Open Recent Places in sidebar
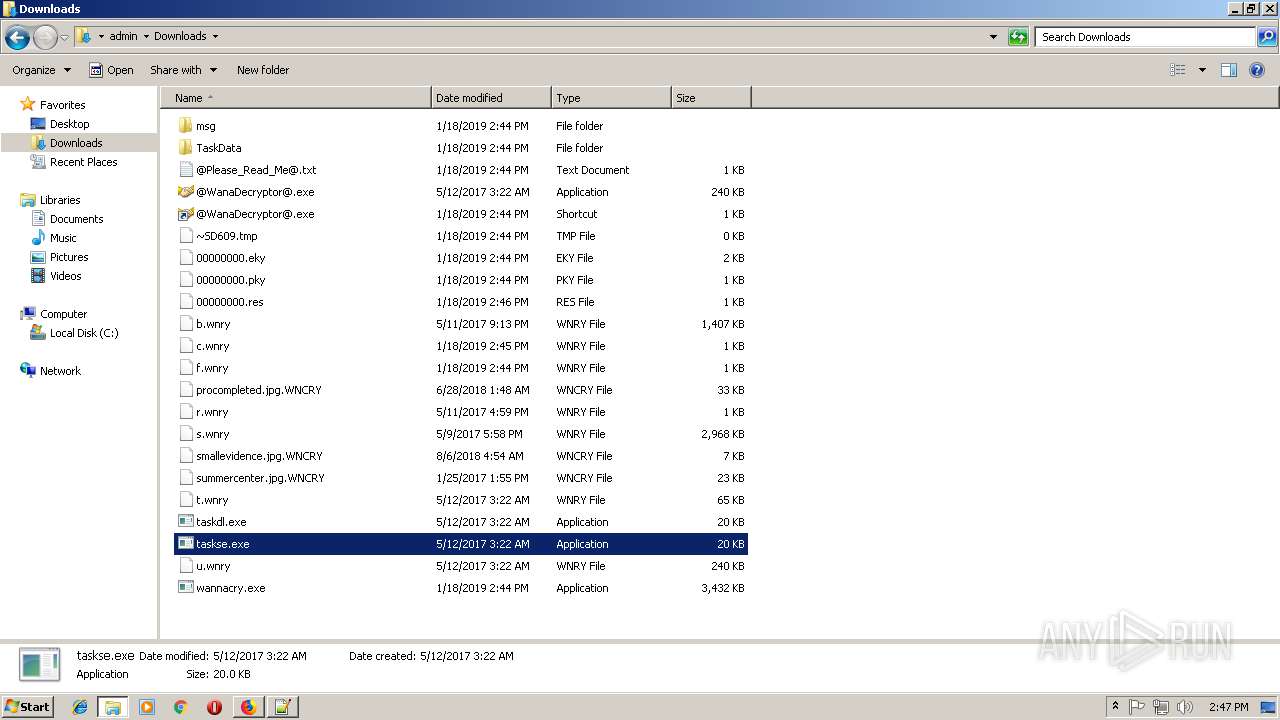 tap(83, 162)
